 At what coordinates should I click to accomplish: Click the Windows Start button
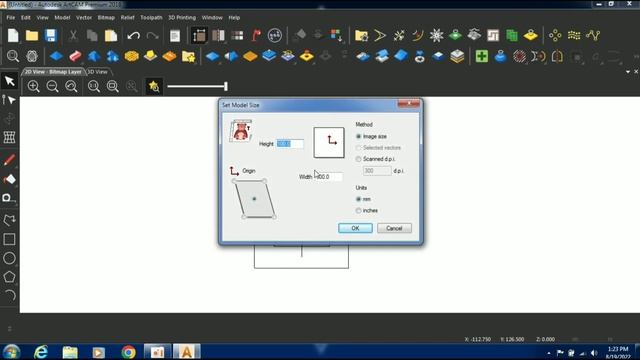point(11,352)
